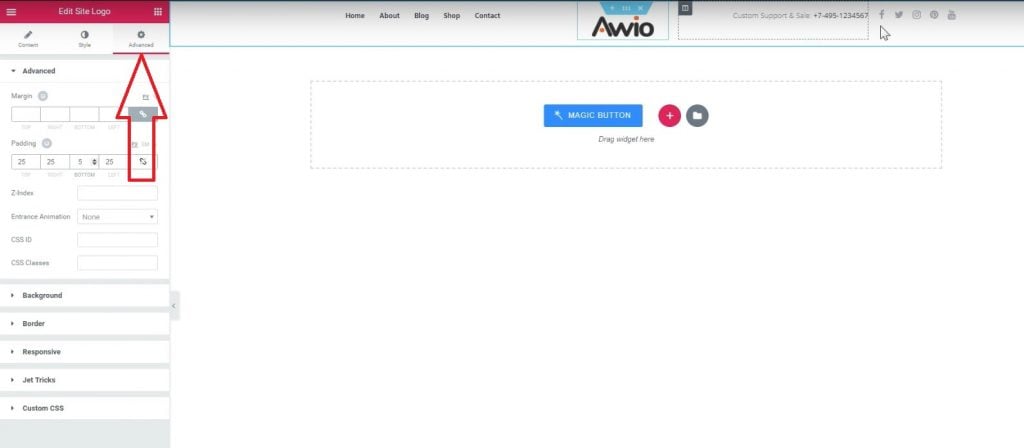Image resolution: width=1024 pixels, height=448 pixels.
Task: Toggle the linked margin values button
Action: (143, 114)
